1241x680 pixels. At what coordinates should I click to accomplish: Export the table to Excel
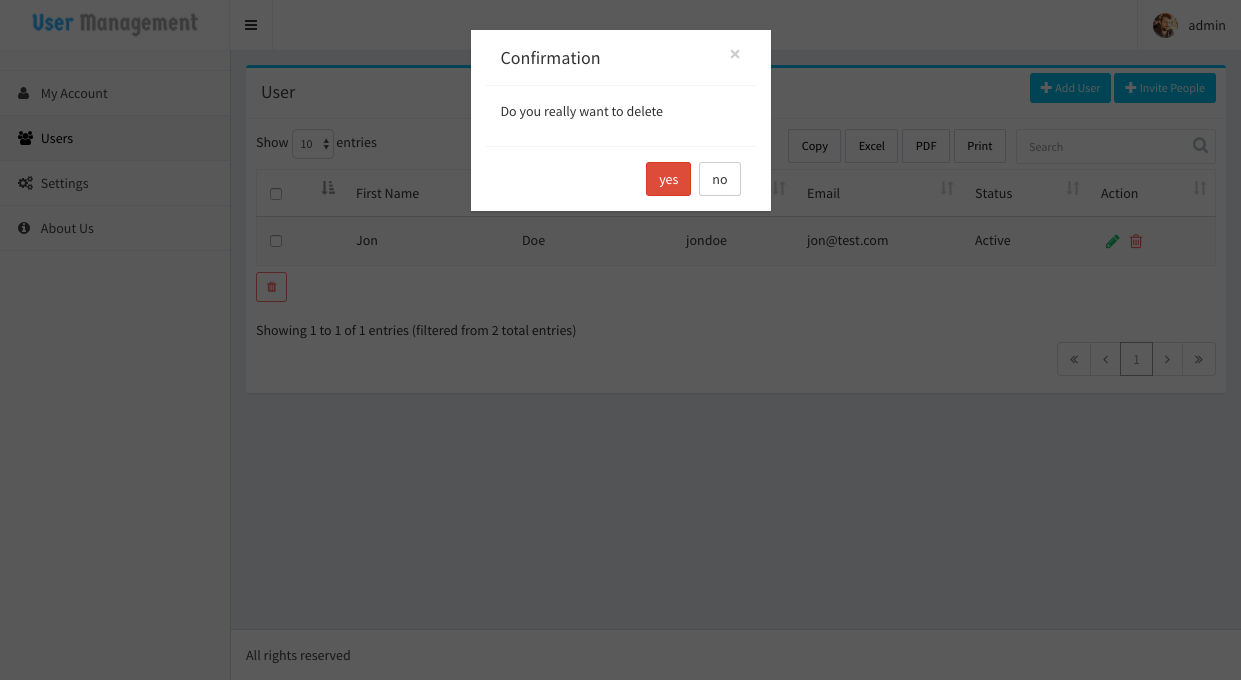coord(872,146)
